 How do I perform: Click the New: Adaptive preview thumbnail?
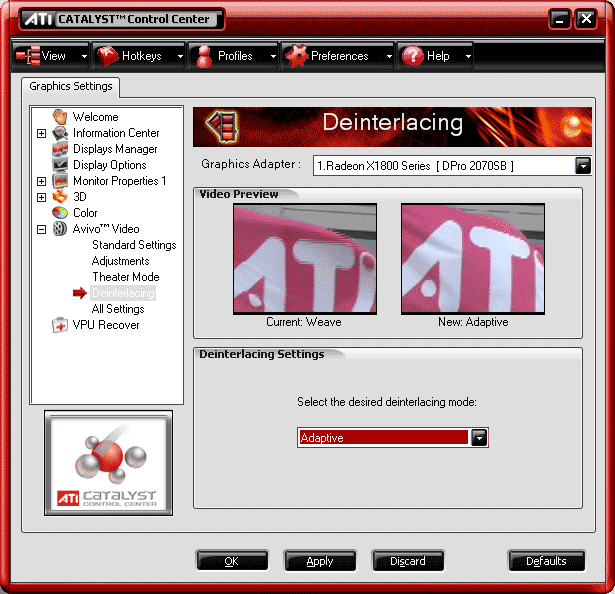coord(473,259)
